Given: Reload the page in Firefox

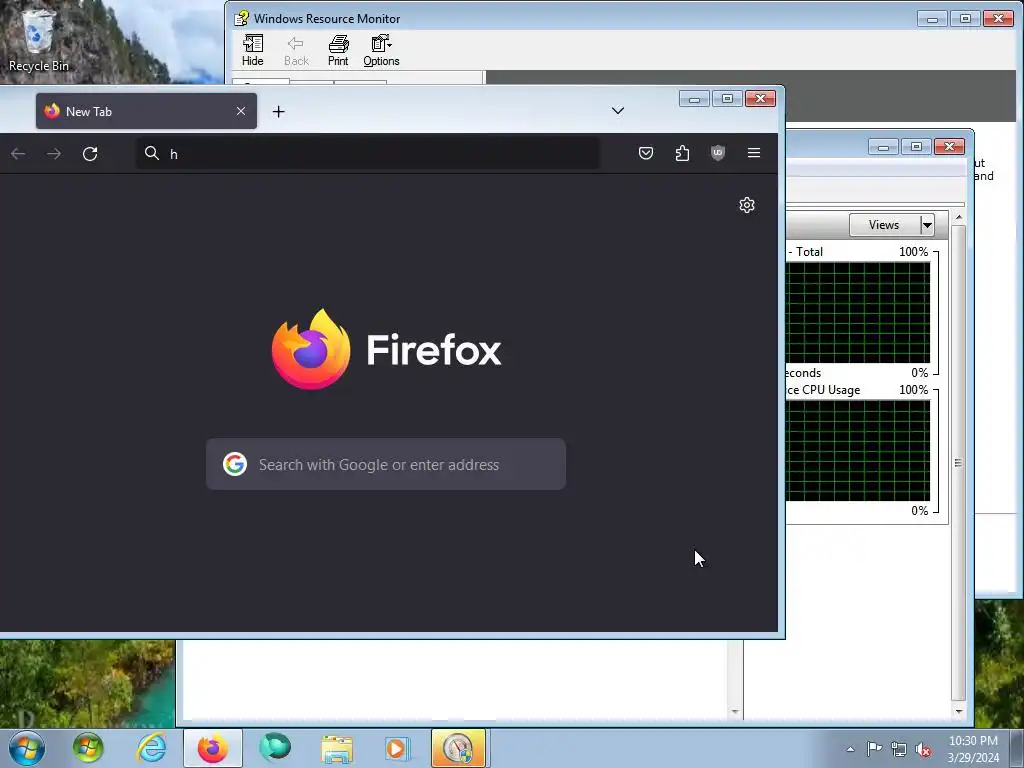Looking at the screenshot, I should pos(90,153).
